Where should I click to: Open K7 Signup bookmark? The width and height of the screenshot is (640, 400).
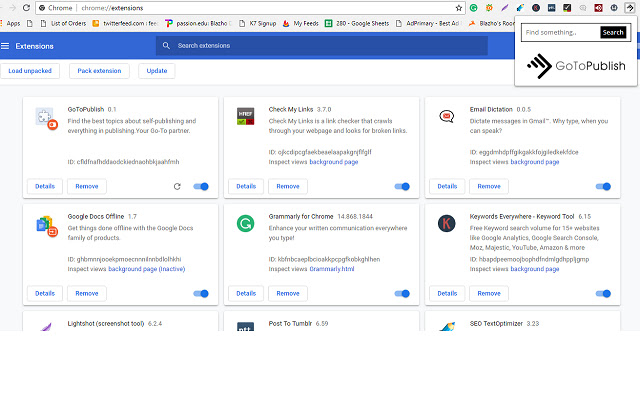[258, 24]
